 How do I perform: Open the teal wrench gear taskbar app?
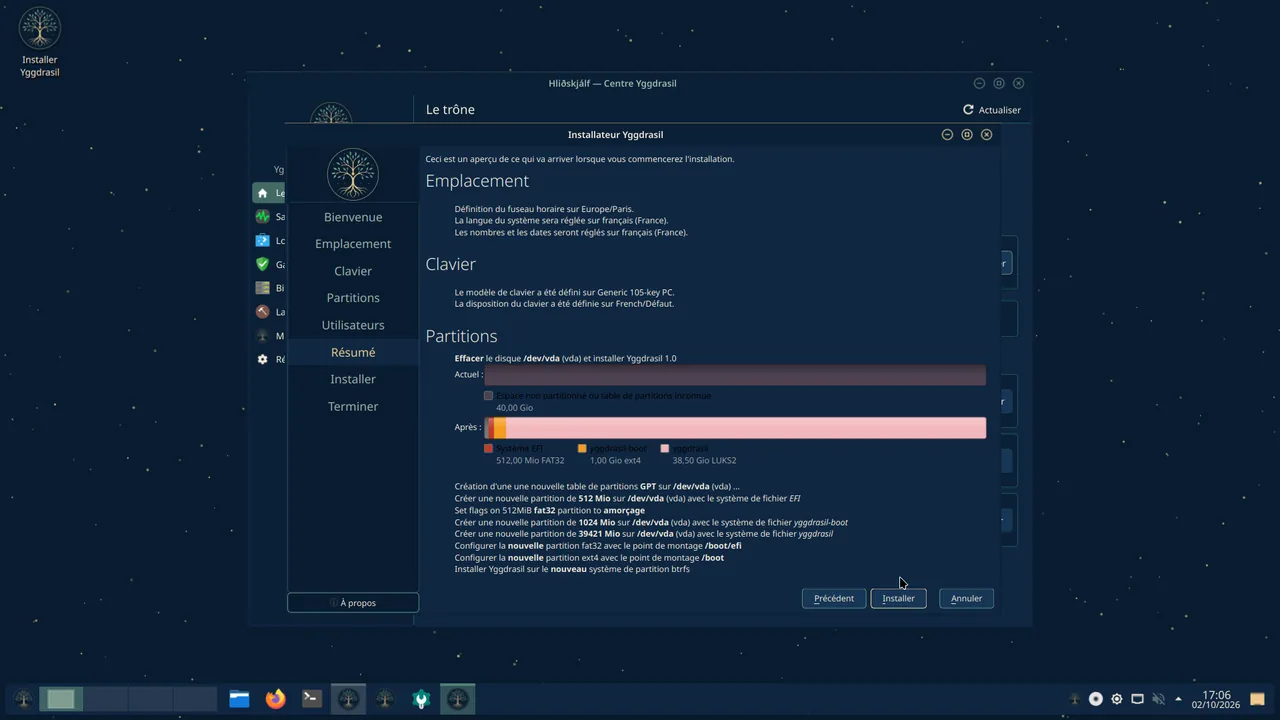click(421, 699)
